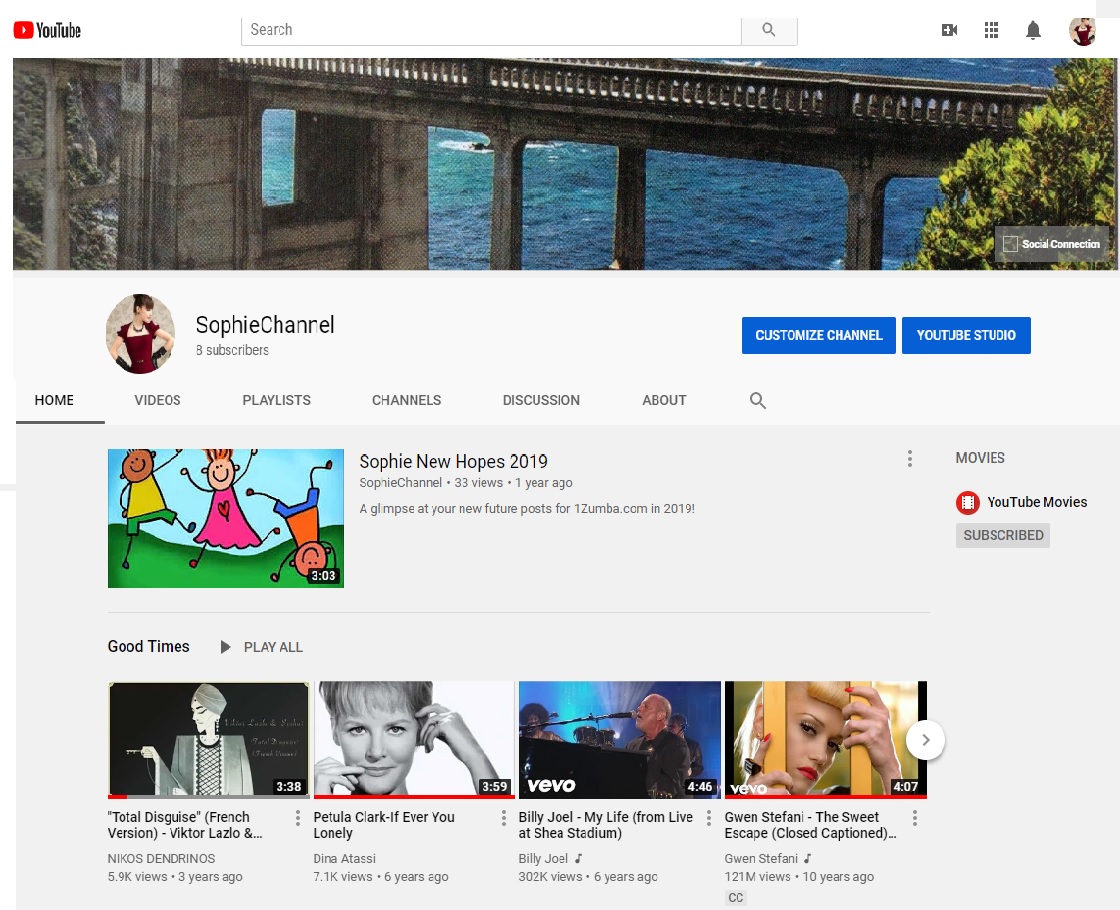Open the create video camera icon
The image size is (1120, 910).
click(949, 30)
